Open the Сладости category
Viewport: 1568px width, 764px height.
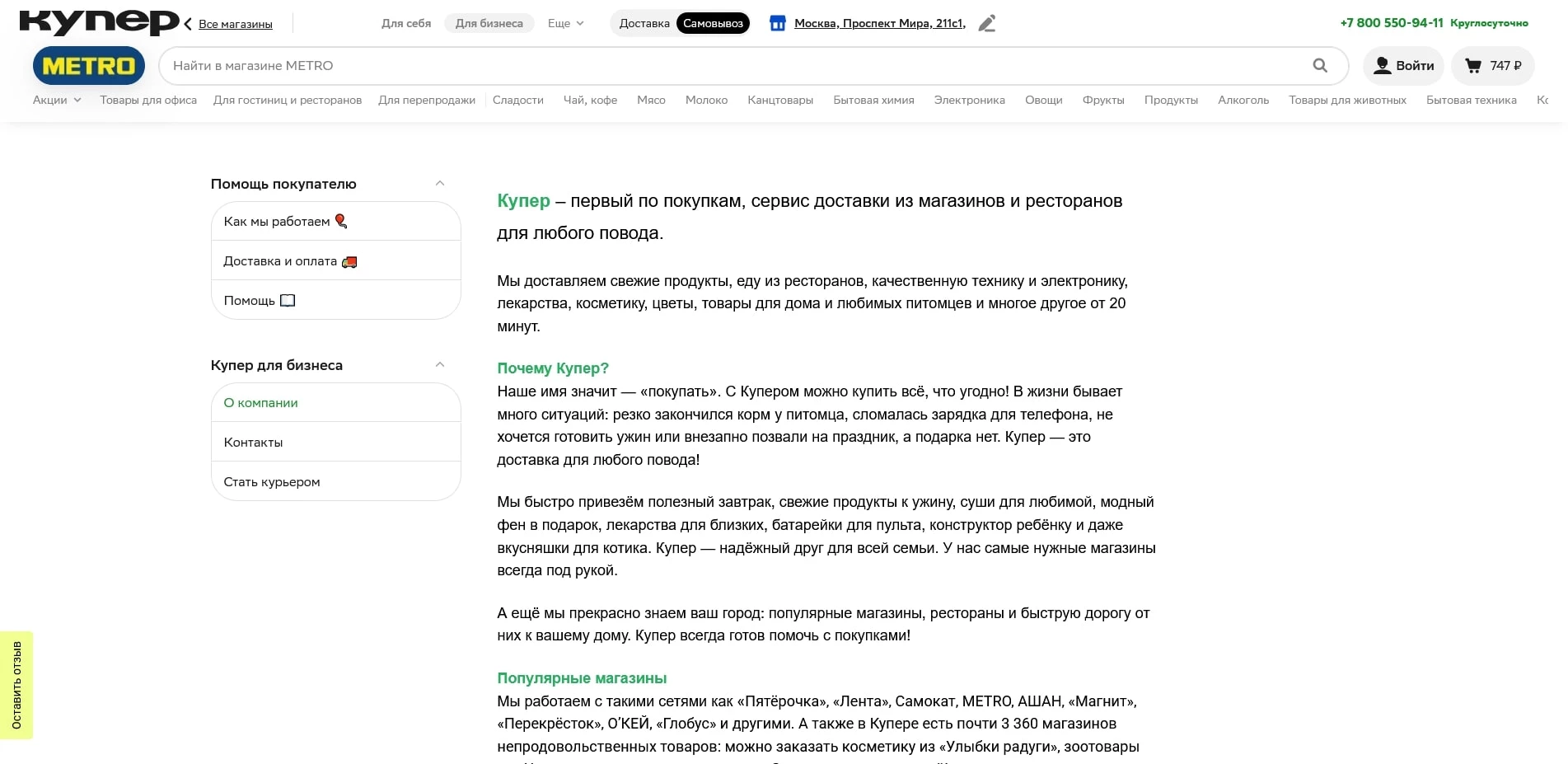click(x=518, y=100)
